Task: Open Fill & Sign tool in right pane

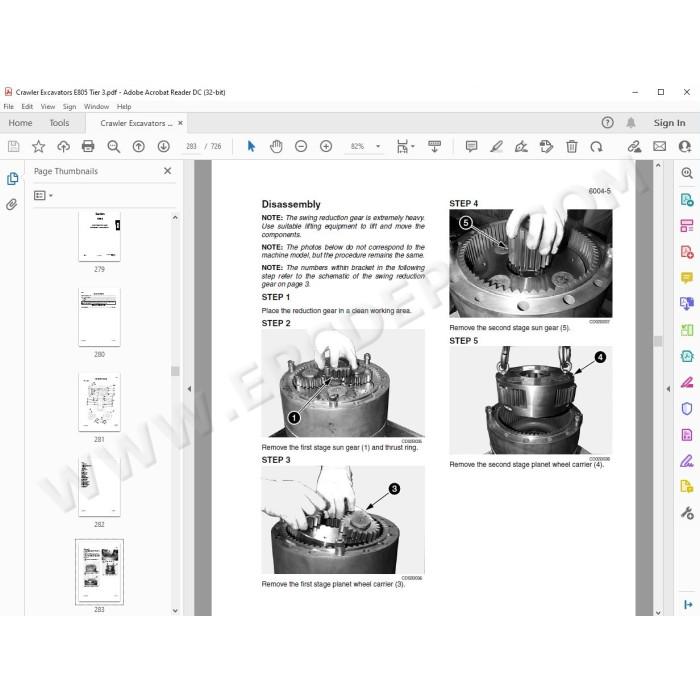Action: coord(687,461)
